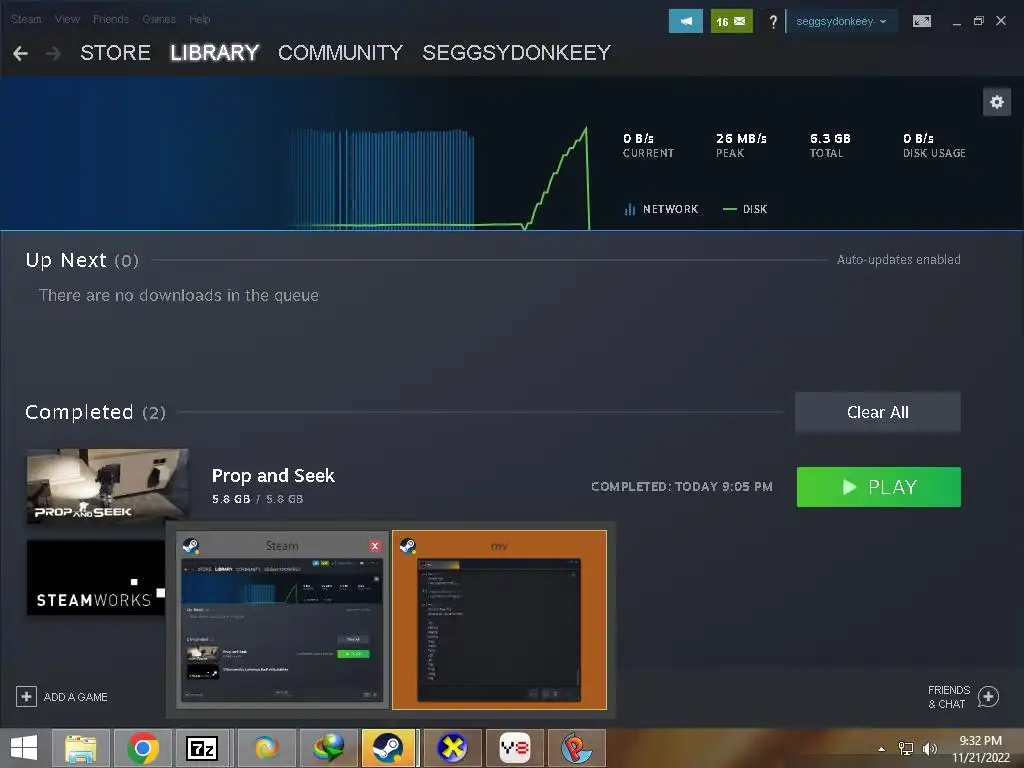
Task: Open the seggsydonkeey account dropdown
Action: pos(841,22)
